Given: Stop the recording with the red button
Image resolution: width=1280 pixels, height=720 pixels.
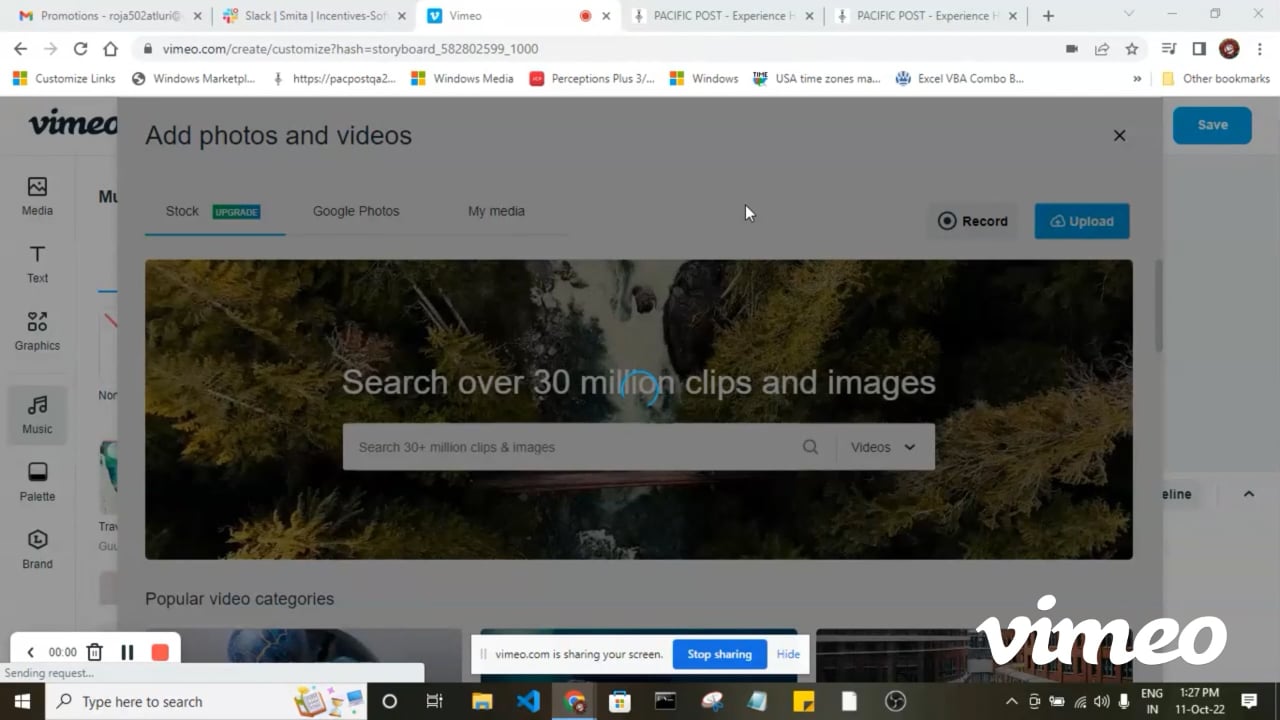Looking at the screenshot, I should (160, 652).
